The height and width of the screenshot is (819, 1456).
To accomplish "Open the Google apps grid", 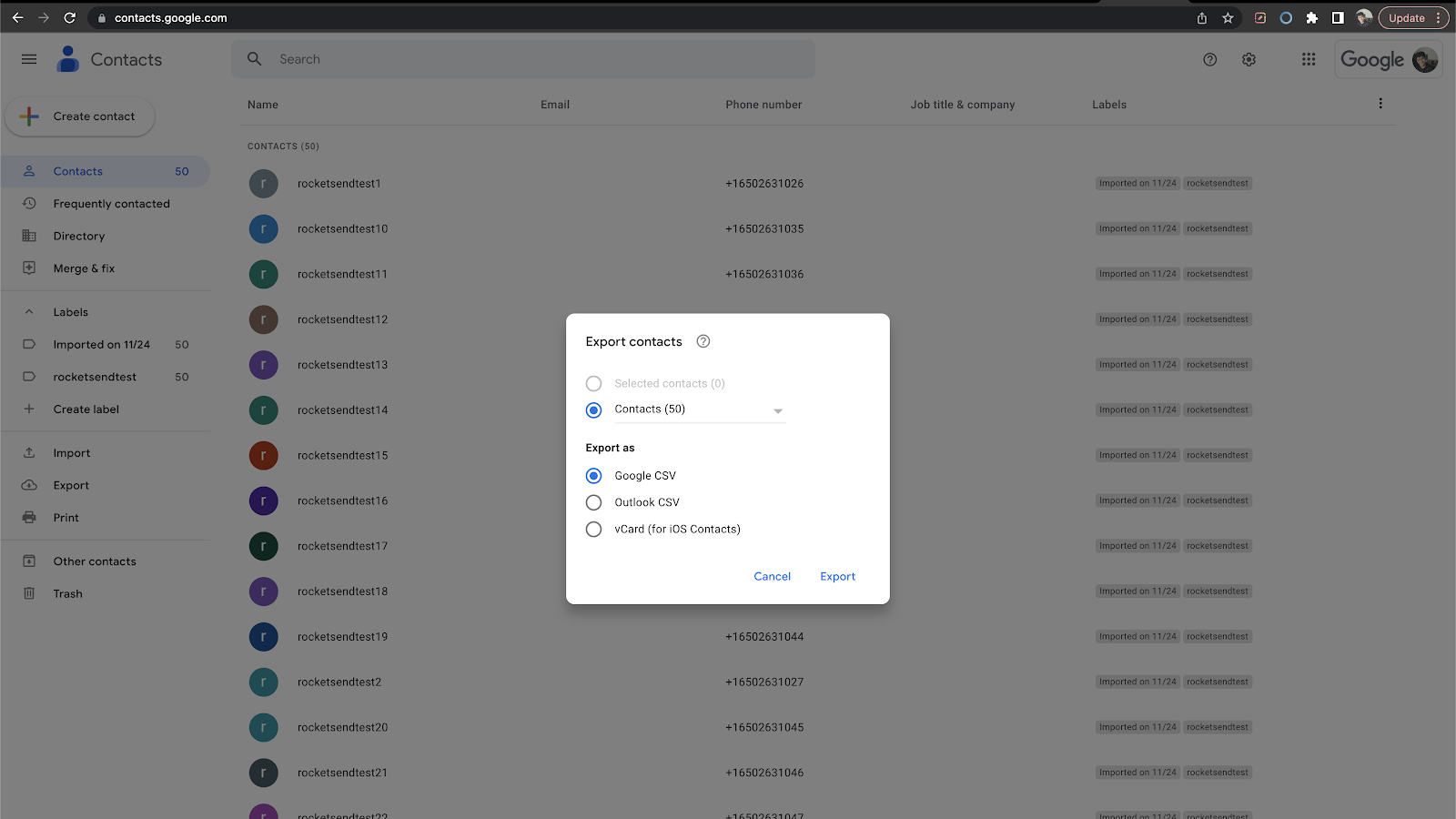I will pos(1309,59).
